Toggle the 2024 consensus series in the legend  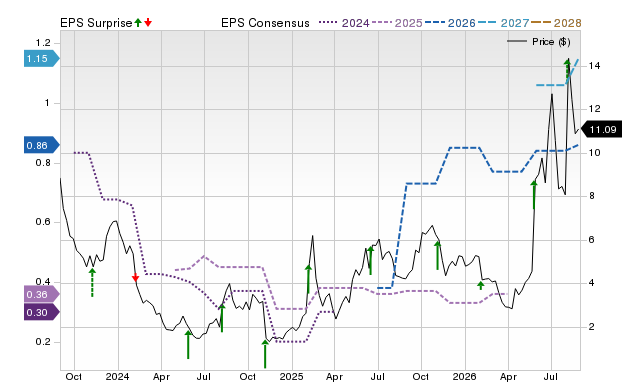click(x=344, y=23)
